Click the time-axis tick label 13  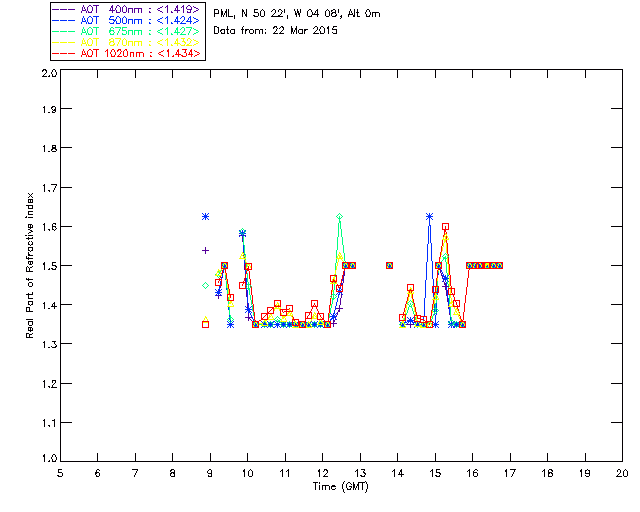[x=360, y=473]
